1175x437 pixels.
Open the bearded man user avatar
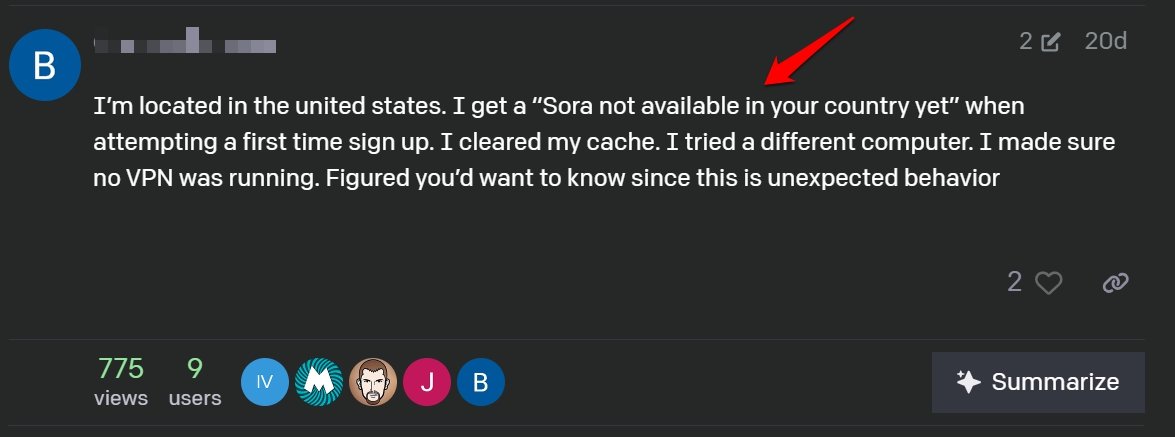(x=373, y=382)
